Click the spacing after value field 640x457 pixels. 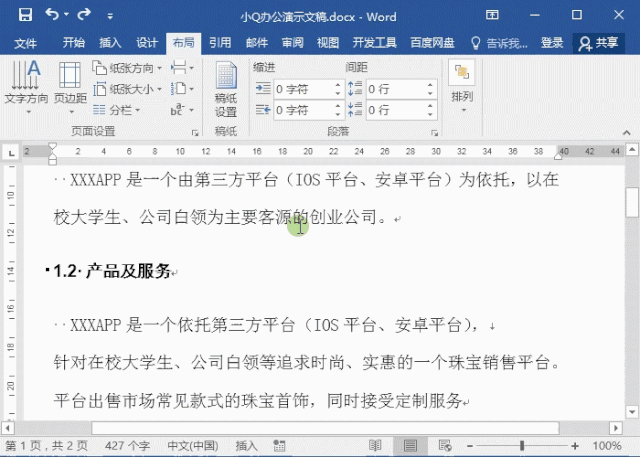pos(396,110)
